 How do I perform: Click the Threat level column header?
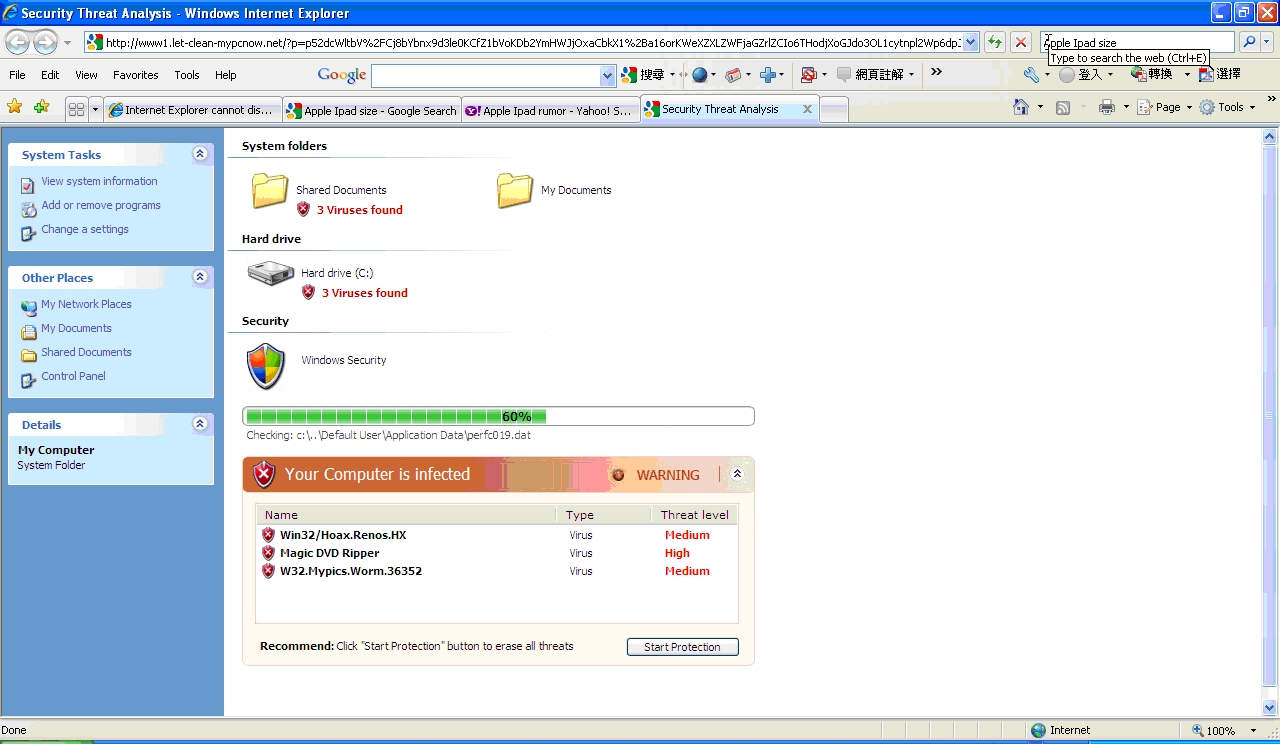click(694, 515)
